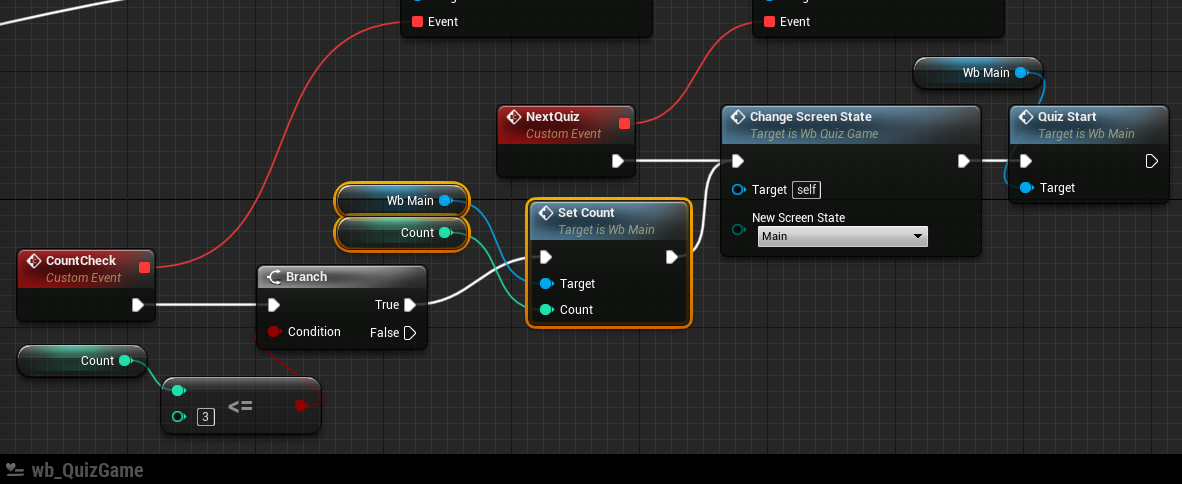1182x484 pixels.
Task: Click the less-or-equal node's top input pin
Action: [178, 391]
